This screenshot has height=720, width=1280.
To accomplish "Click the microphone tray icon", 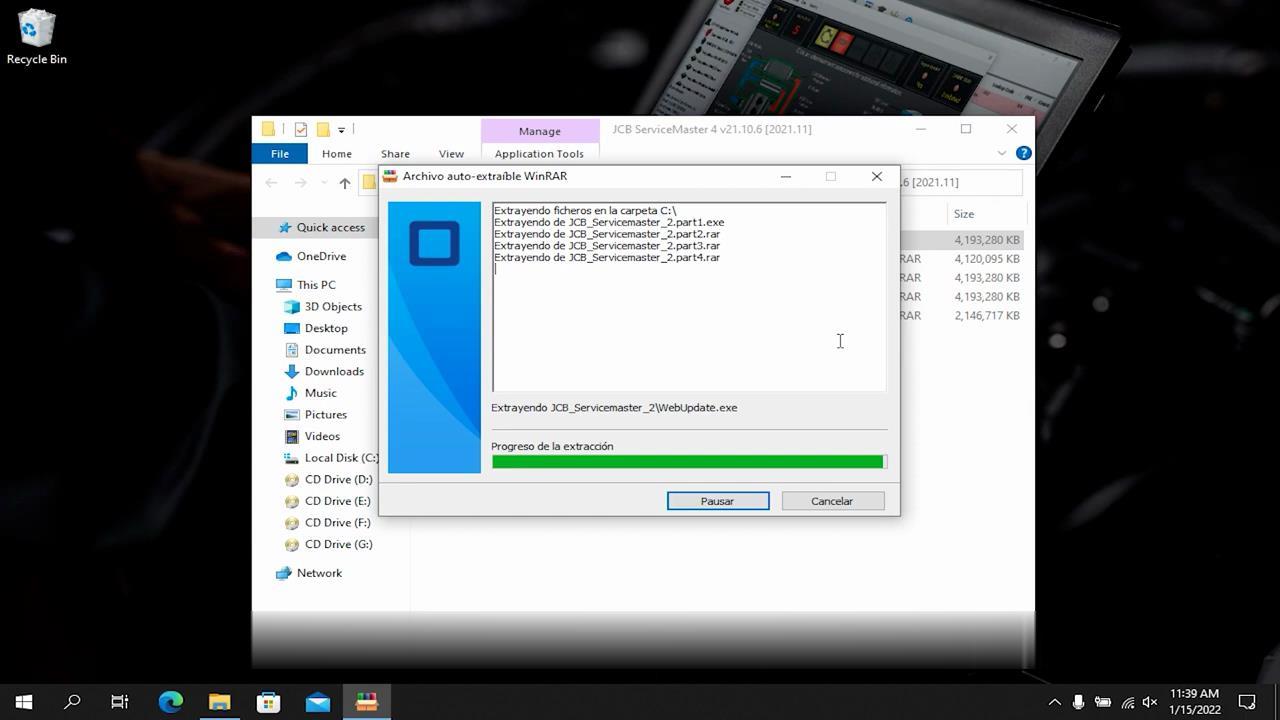I will click(1078, 702).
